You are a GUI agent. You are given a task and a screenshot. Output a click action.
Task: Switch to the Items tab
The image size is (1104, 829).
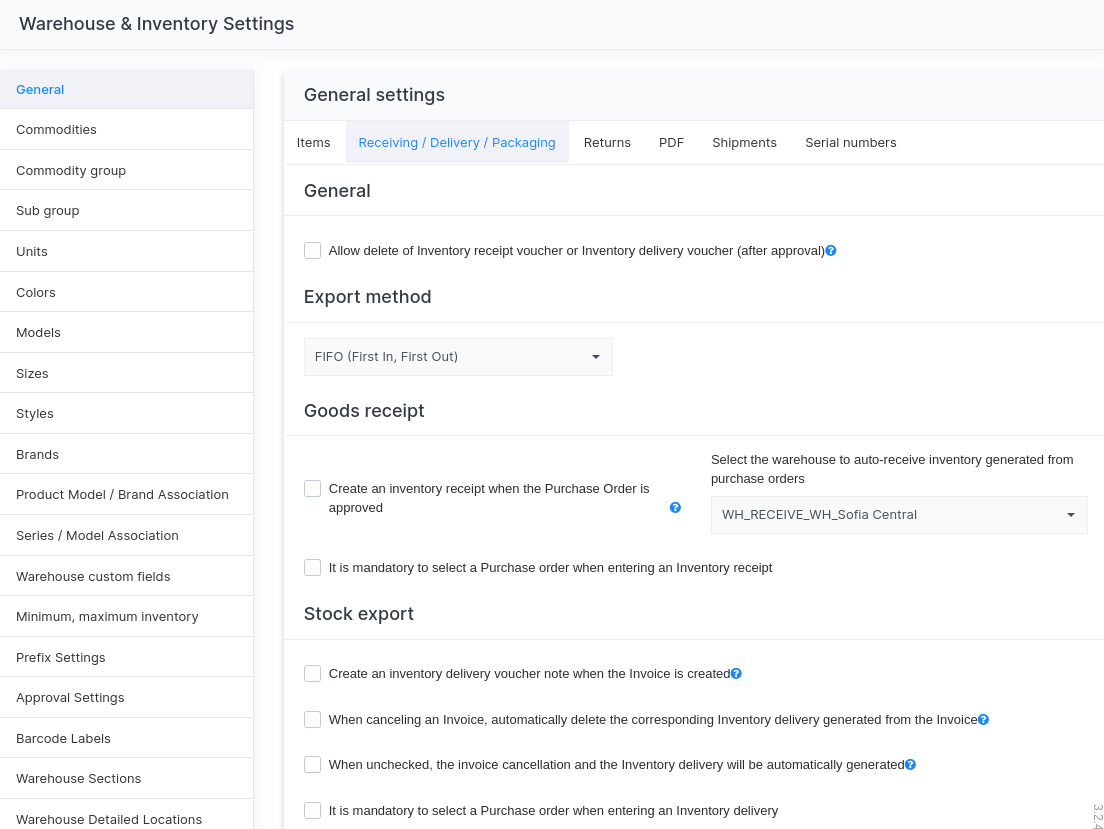(x=313, y=143)
